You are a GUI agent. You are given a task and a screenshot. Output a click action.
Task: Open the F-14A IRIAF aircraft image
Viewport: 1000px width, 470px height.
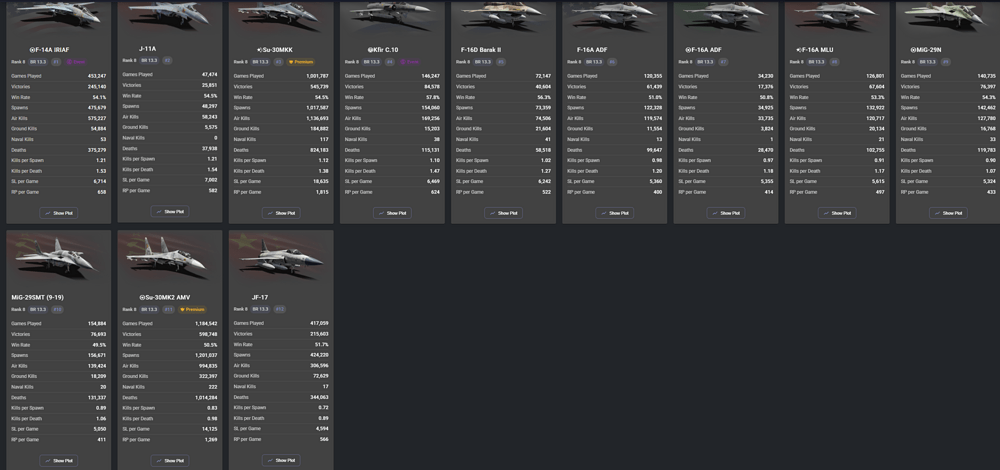pyautogui.click(x=59, y=16)
